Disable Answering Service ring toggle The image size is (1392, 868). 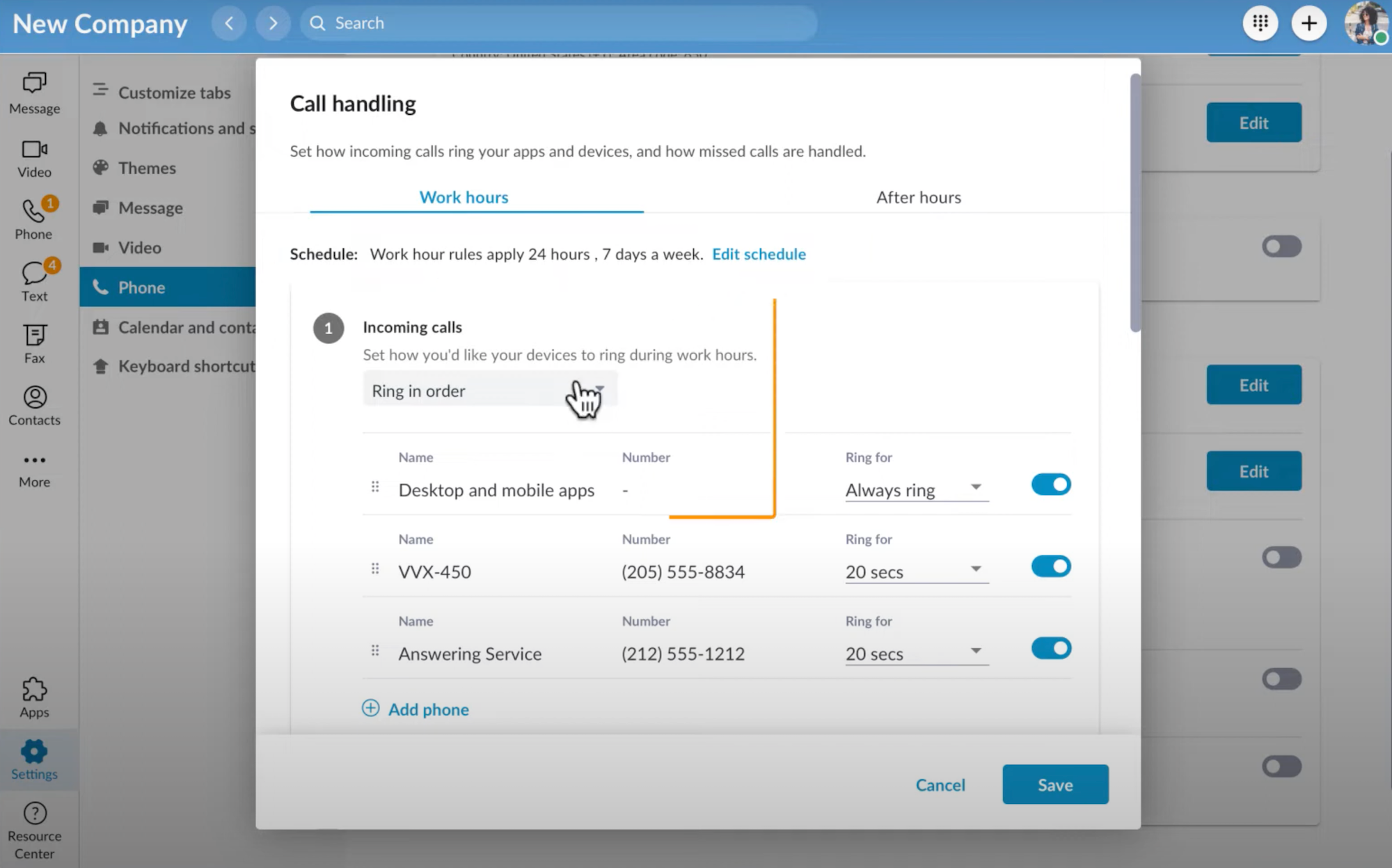click(1050, 648)
